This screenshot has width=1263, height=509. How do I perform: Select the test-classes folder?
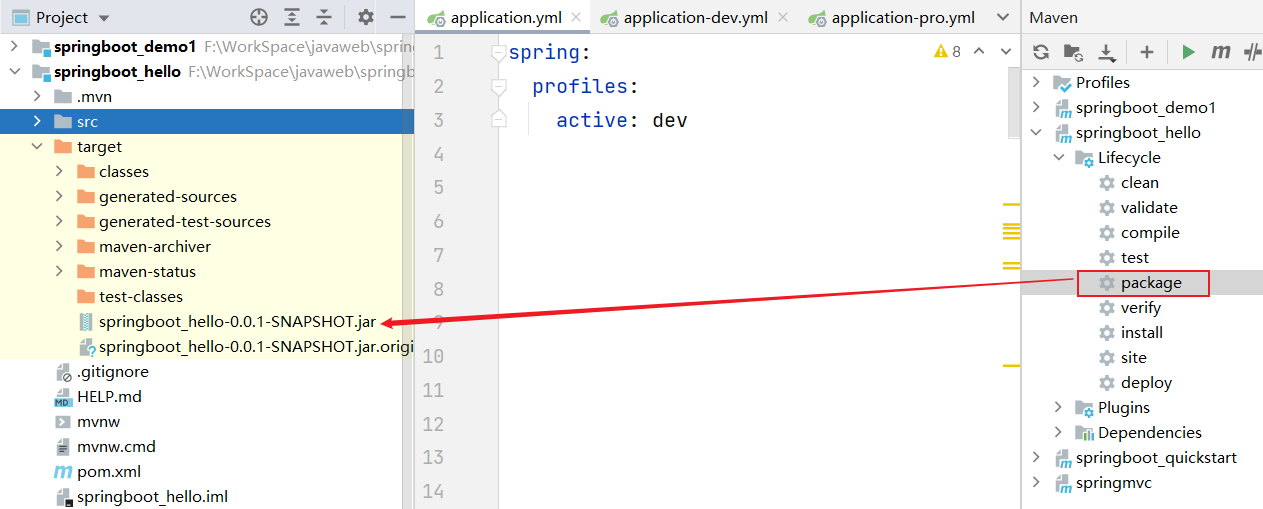tap(141, 296)
